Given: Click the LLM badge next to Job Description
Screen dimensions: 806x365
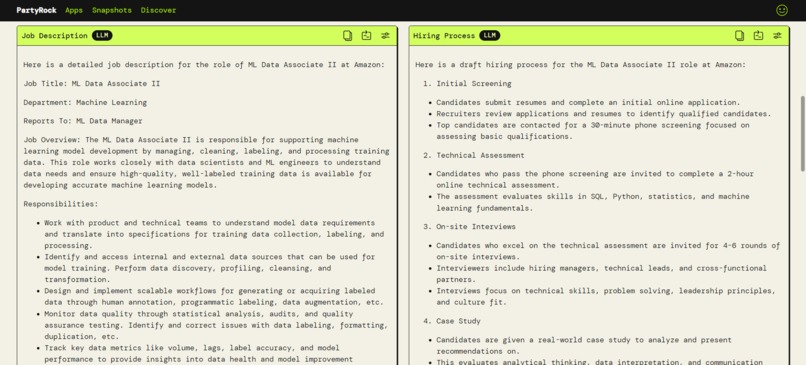Looking at the screenshot, I should [102, 35].
